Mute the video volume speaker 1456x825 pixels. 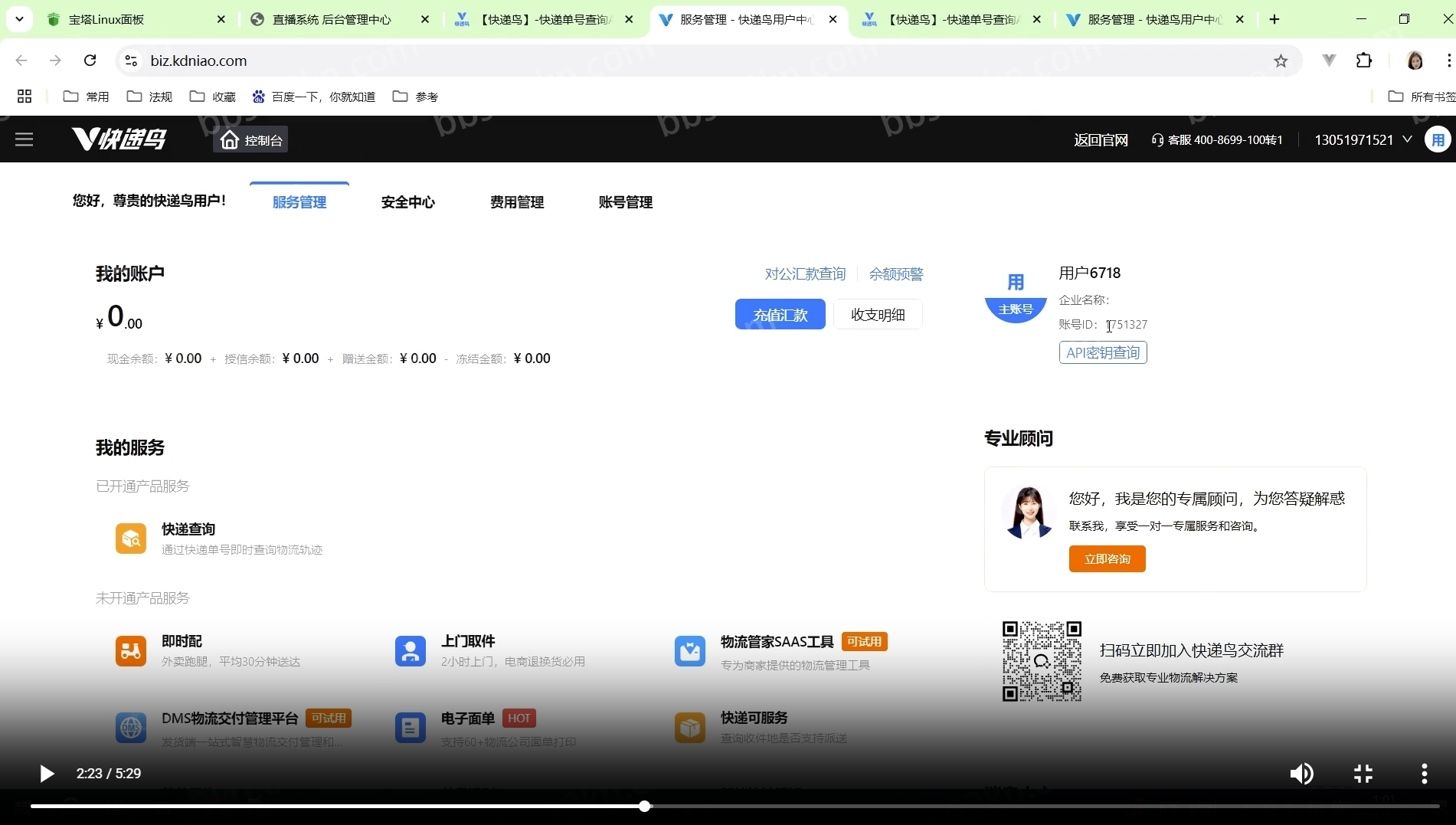[1301, 774]
